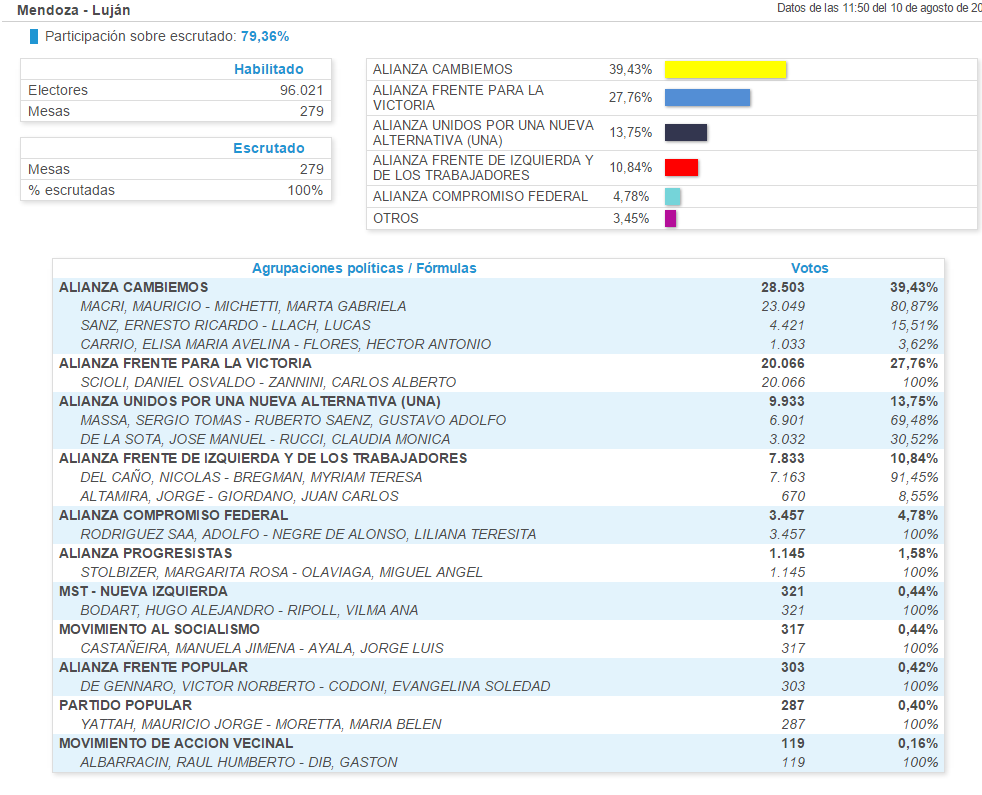The height and width of the screenshot is (795, 982).
Task: Click the purple OTROS bar
Action: [x=671, y=219]
